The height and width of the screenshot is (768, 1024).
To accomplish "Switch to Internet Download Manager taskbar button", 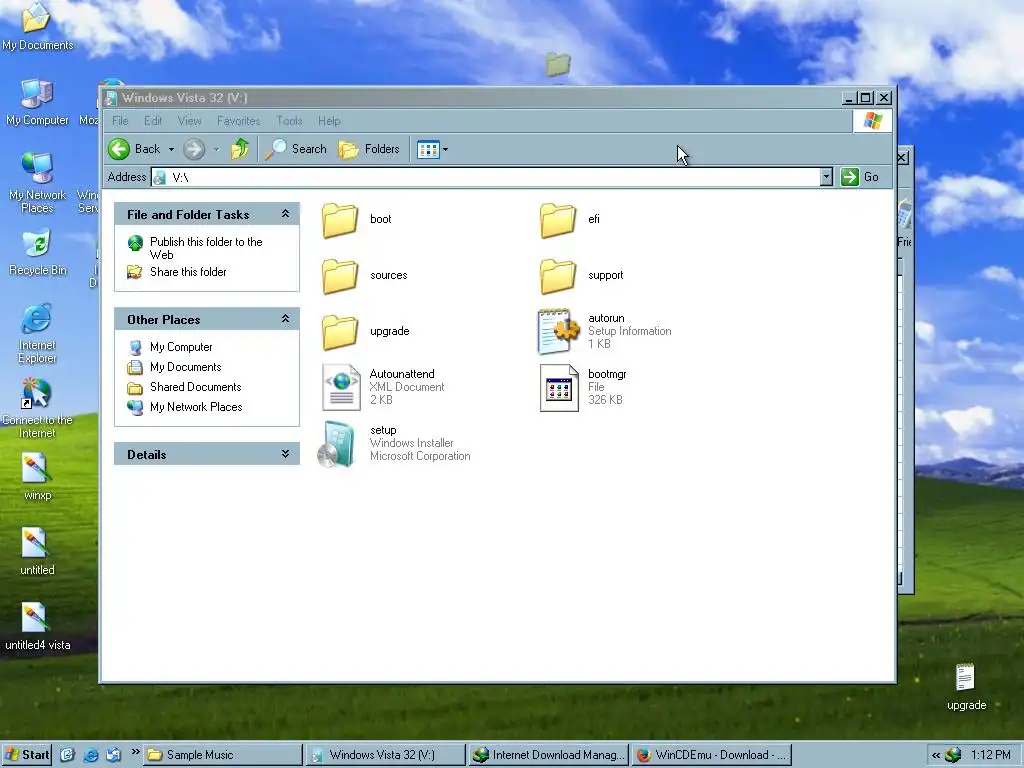I will click(x=549, y=755).
